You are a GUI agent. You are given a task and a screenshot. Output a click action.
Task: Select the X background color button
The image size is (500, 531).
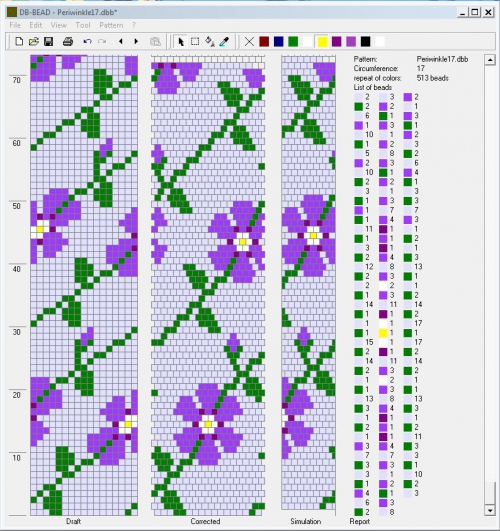click(x=249, y=42)
